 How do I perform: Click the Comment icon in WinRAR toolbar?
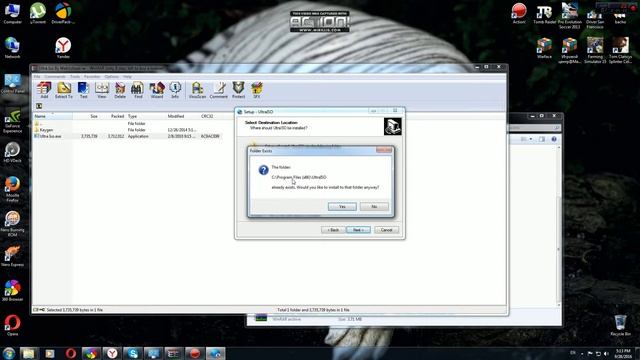click(x=219, y=90)
